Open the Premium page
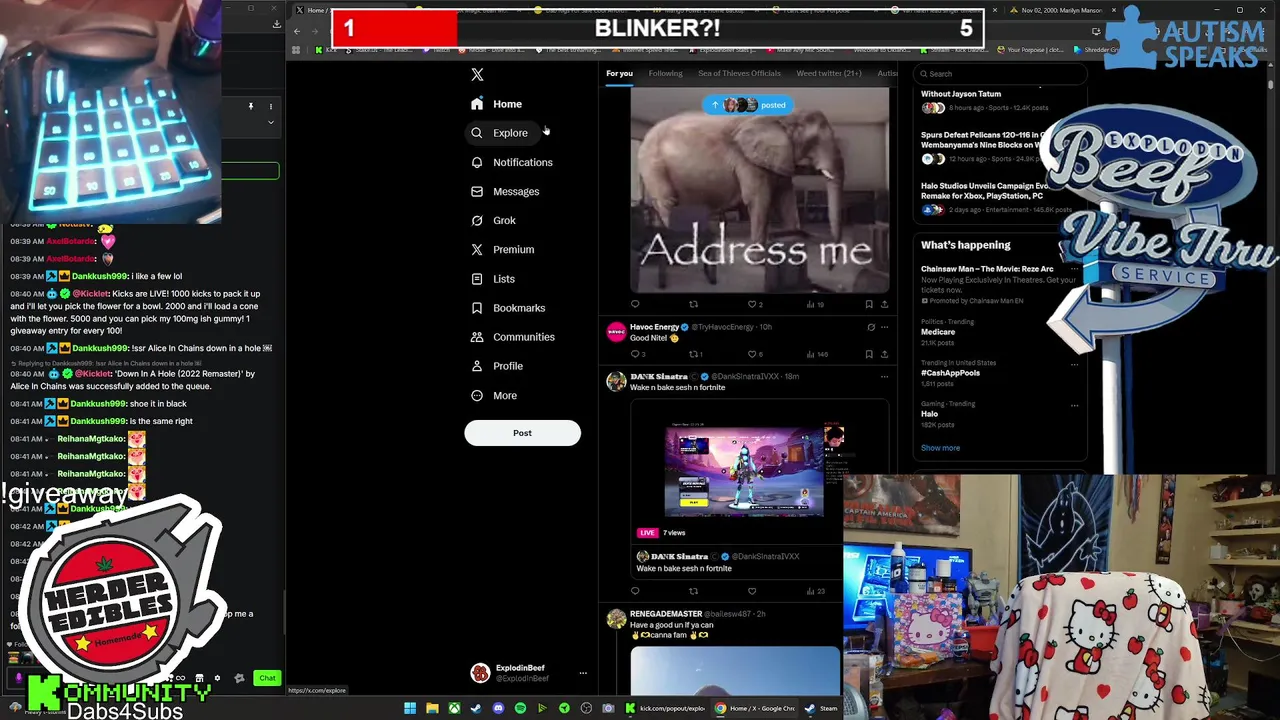Screen dimensions: 1280x720 point(502,249)
